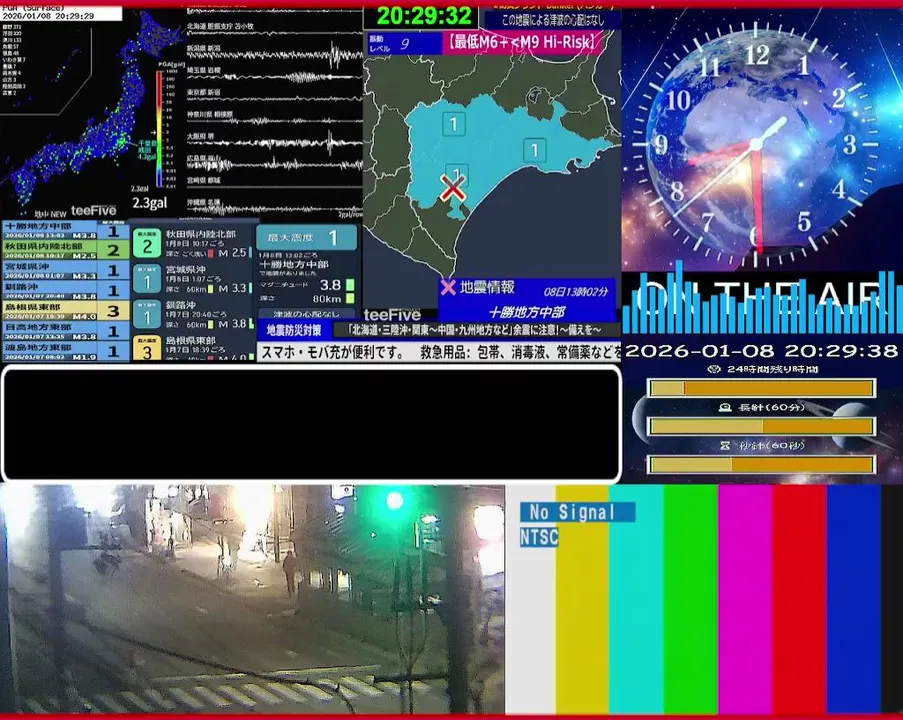Click the 最大震度 1 banner
The height and width of the screenshot is (720, 903).
coord(306,237)
